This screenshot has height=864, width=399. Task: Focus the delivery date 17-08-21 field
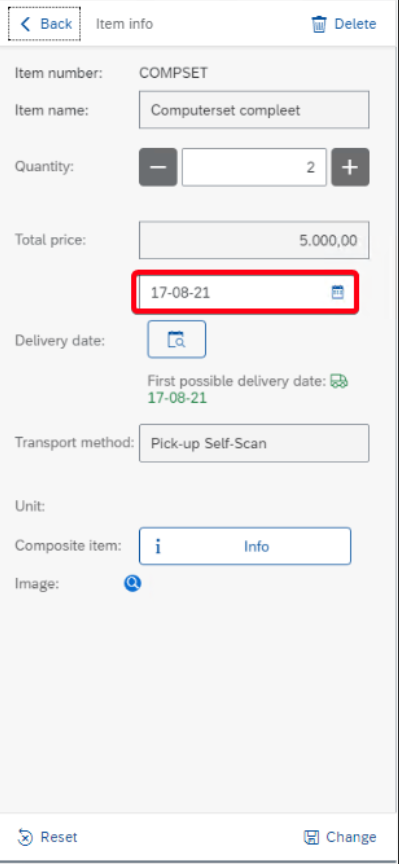point(245,293)
